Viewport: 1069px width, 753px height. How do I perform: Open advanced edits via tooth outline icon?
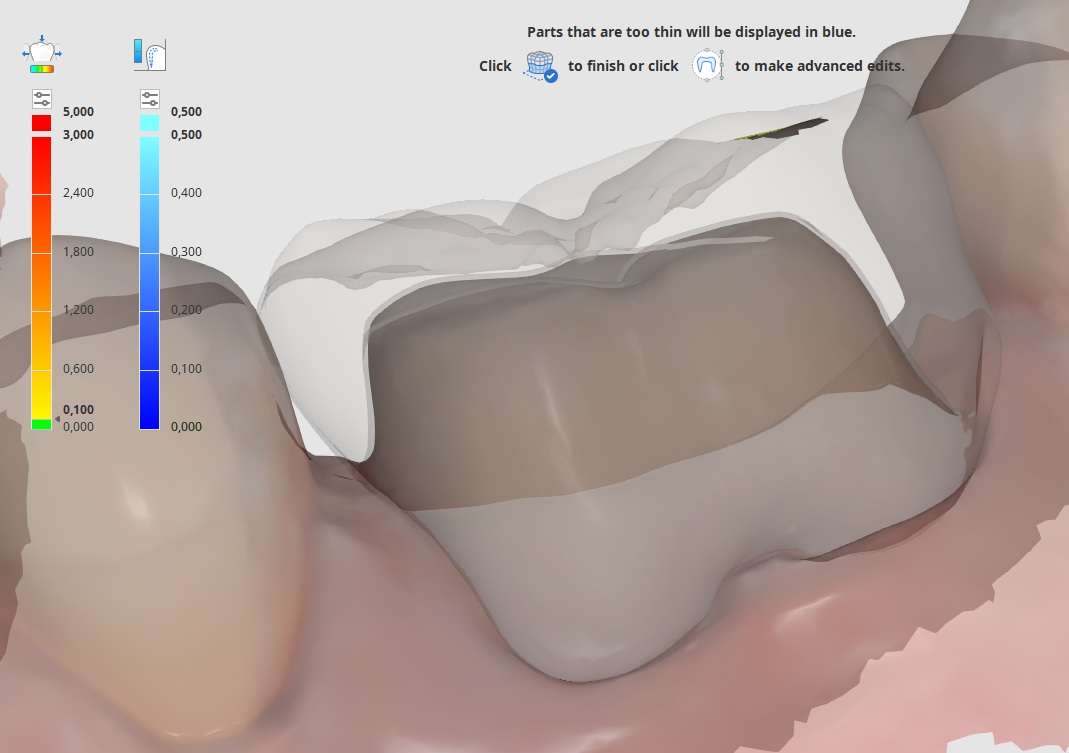tap(707, 66)
